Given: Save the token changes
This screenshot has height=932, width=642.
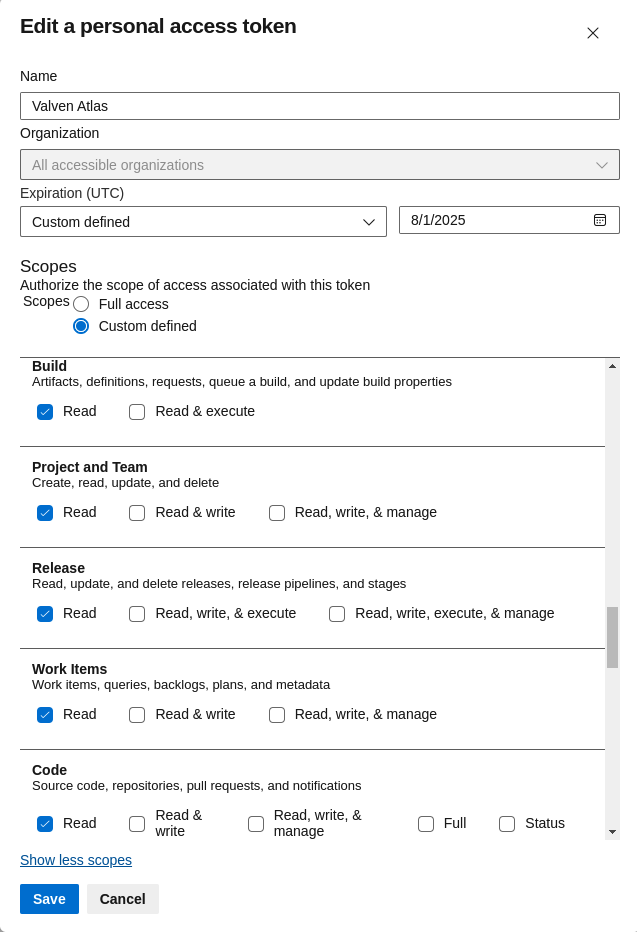Looking at the screenshot, I should [49, 899].
